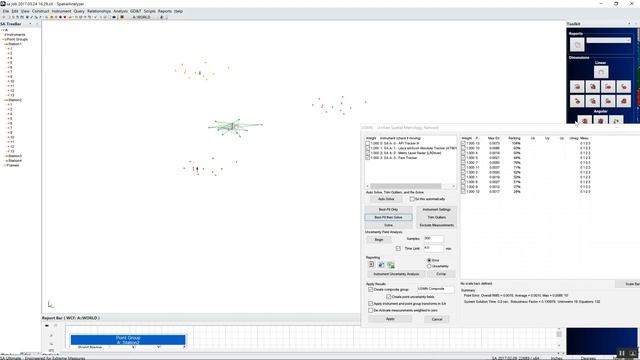Check 'Create composite group' option
This screenshot has height=360, width=640.
pos(371,289)
